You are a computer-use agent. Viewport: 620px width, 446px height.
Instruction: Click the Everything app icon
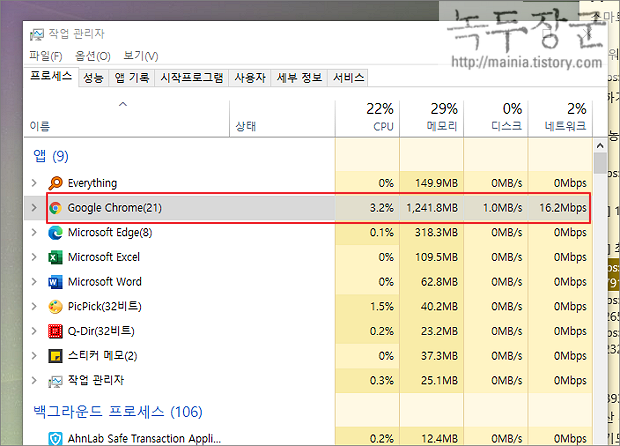click(x=55, y=183)
